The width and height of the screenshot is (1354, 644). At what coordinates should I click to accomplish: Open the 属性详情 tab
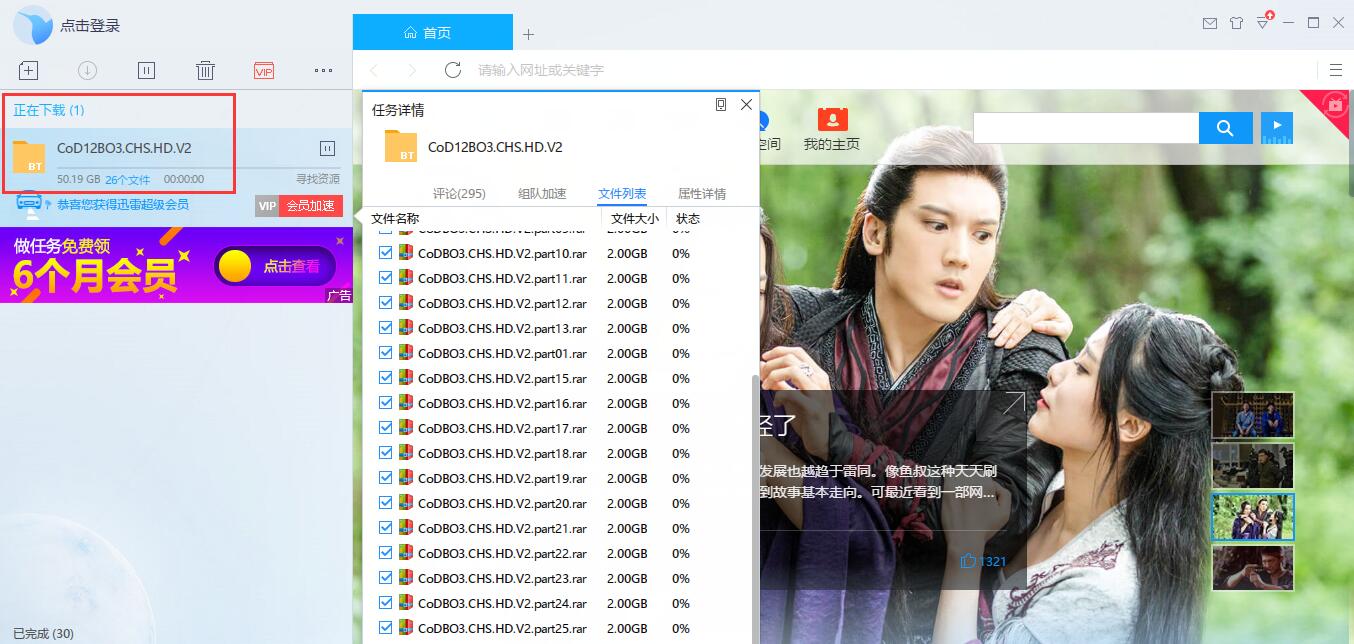click(x=702, y=194)
